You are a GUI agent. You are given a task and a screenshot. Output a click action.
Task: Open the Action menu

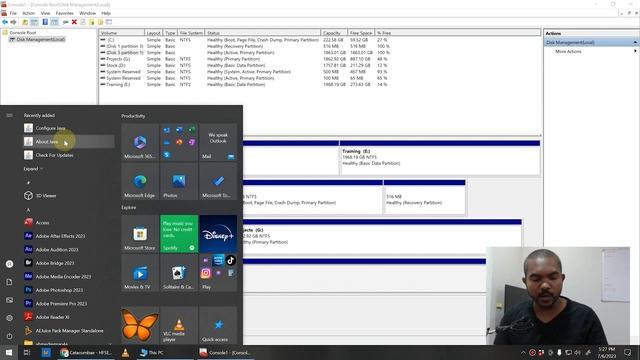(29, 13)
